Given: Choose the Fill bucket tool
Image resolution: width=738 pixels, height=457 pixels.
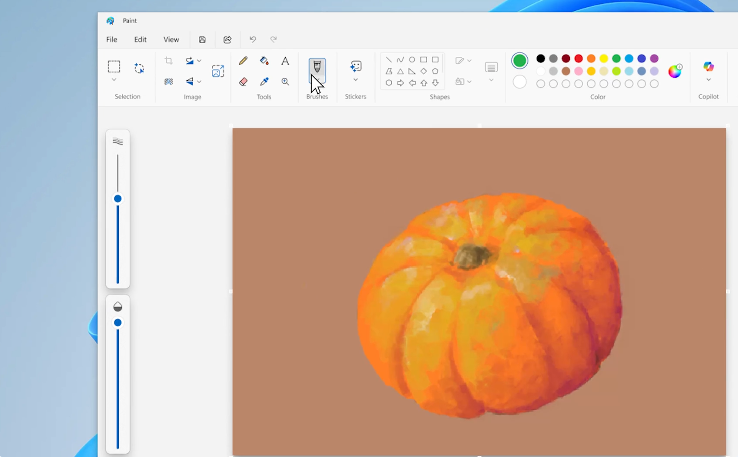Looking at the screenshot, I should pyautogui.click(x=264, y=61).
